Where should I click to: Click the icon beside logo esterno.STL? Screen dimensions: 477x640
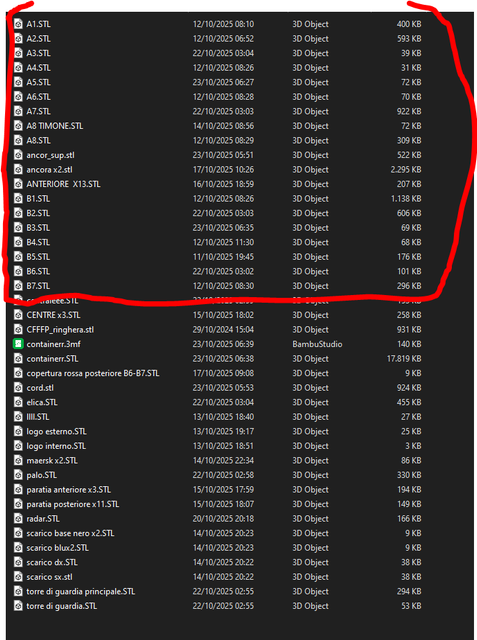pyautogui.click(x=18, y=431)
